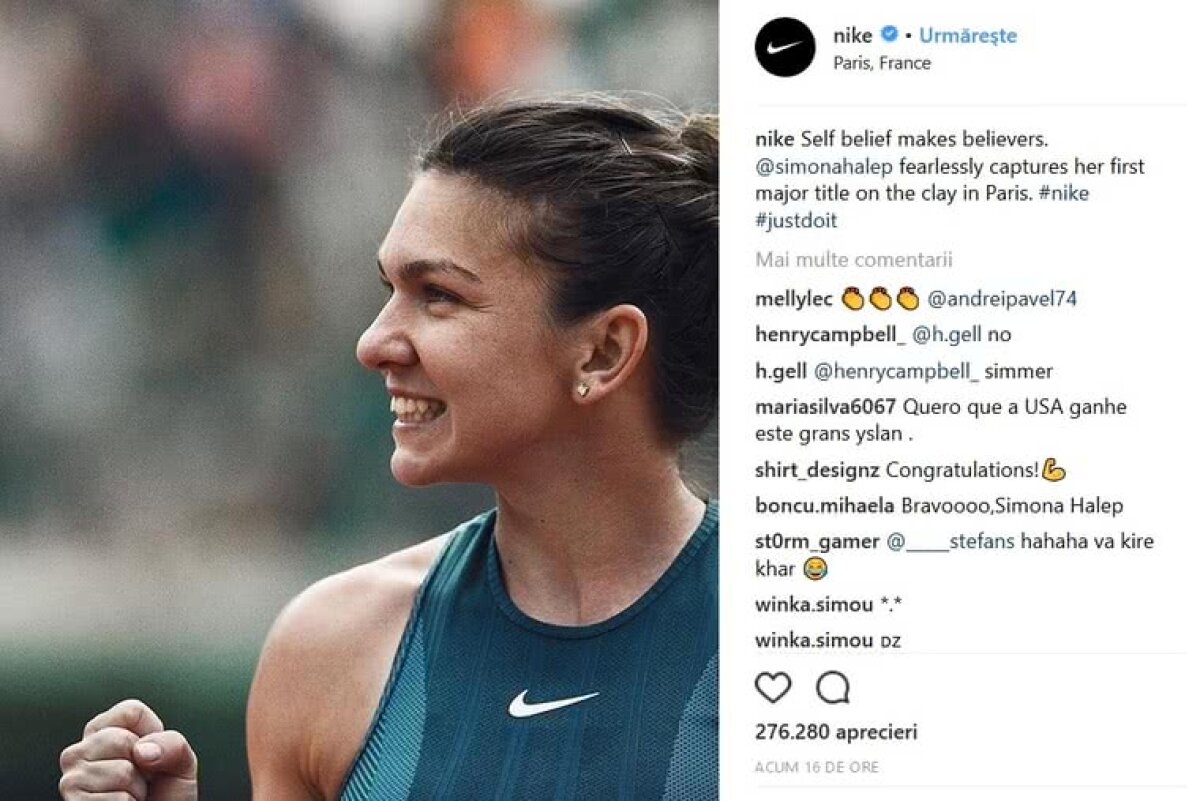Click the ACUM 16 DE ORE timestamp
The width and height of the screenshot is (1200, 801).
pyautogui.click(x=815, y=764)
